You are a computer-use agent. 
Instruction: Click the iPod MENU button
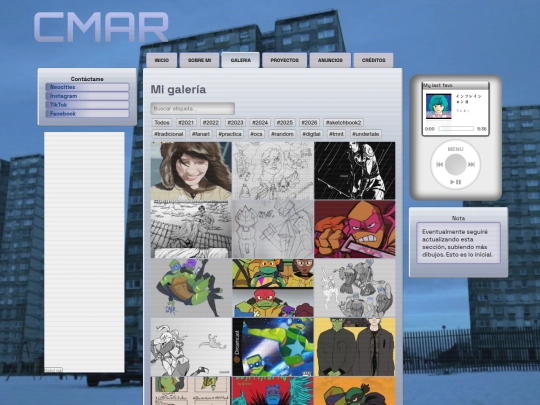point(455,149)
